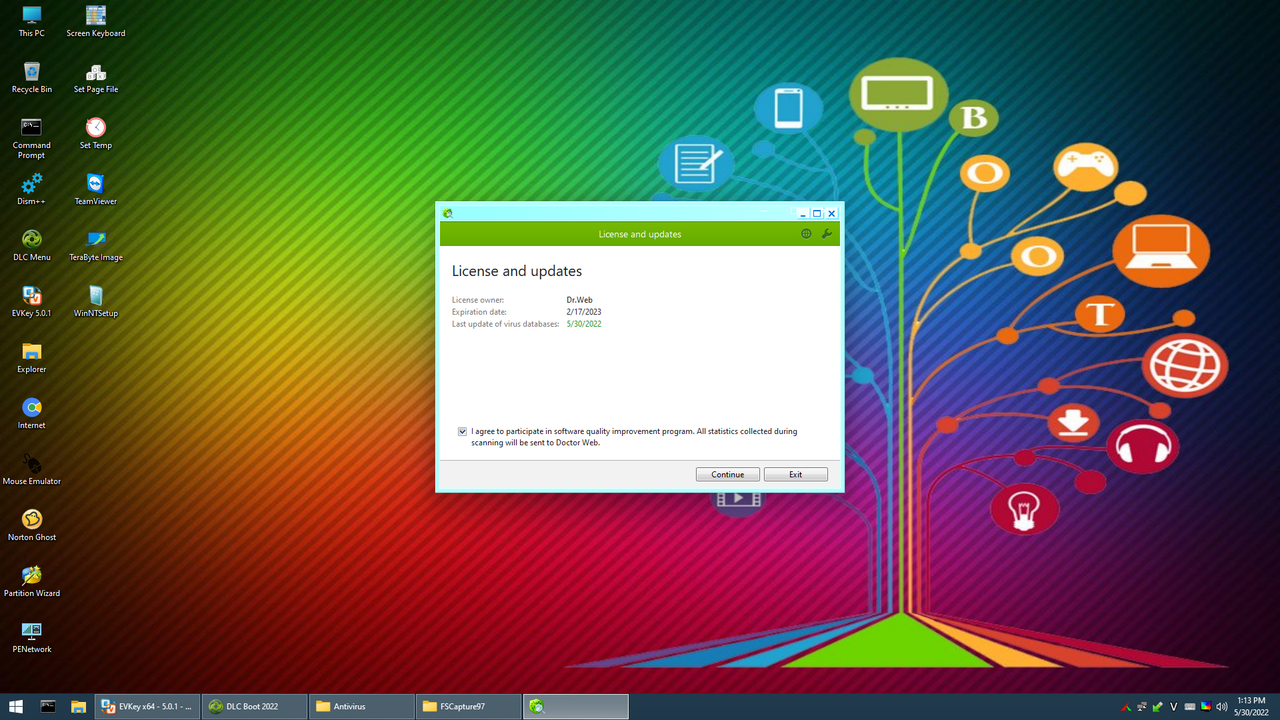Close the Dr.Web License window

tap(832, 213)
